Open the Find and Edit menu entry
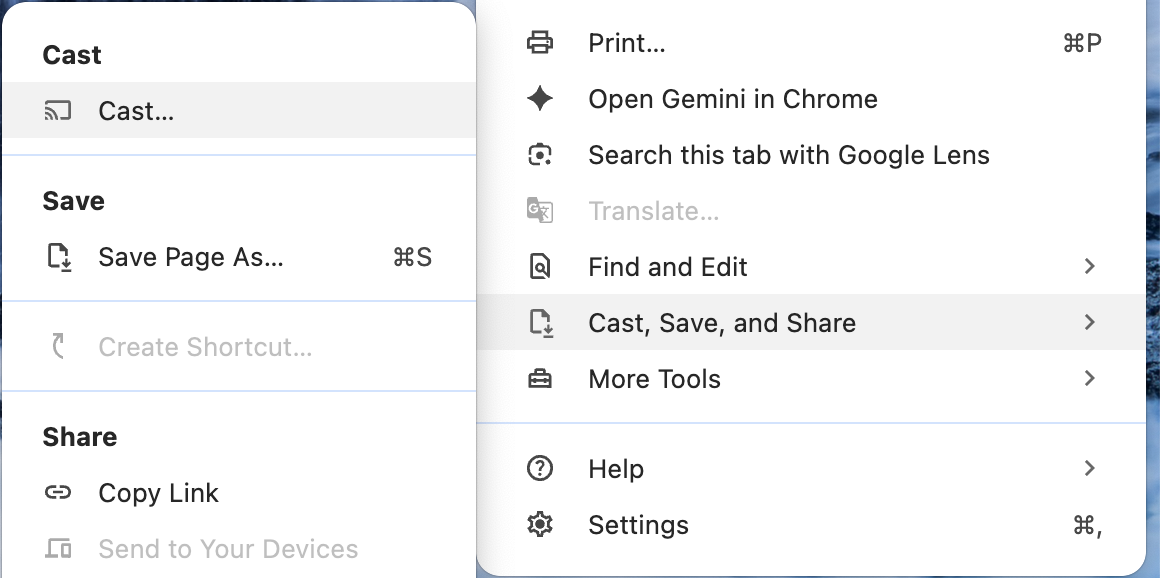Image resolution: width=1160 pixels, height=578 pixels. (x=811, y=266)
